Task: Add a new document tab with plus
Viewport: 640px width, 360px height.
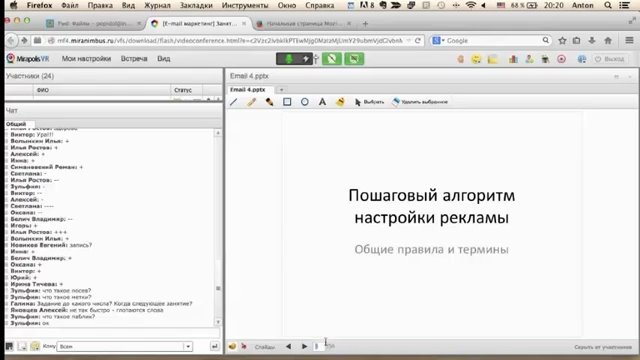Action: (281, 89)
